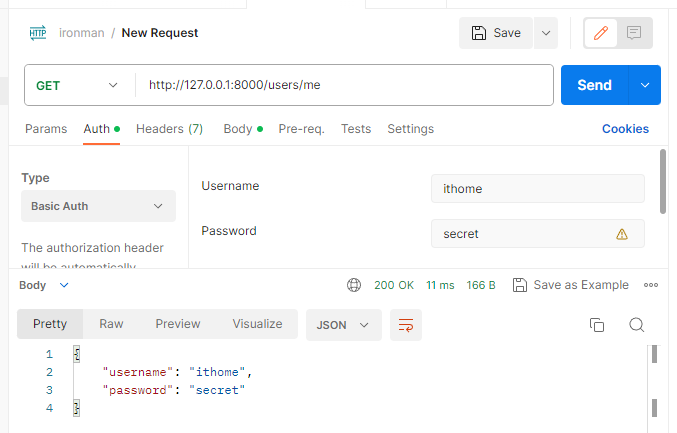Switch to the request Body tab
This screenshot has width=677, height=433.
click(243, 129)
